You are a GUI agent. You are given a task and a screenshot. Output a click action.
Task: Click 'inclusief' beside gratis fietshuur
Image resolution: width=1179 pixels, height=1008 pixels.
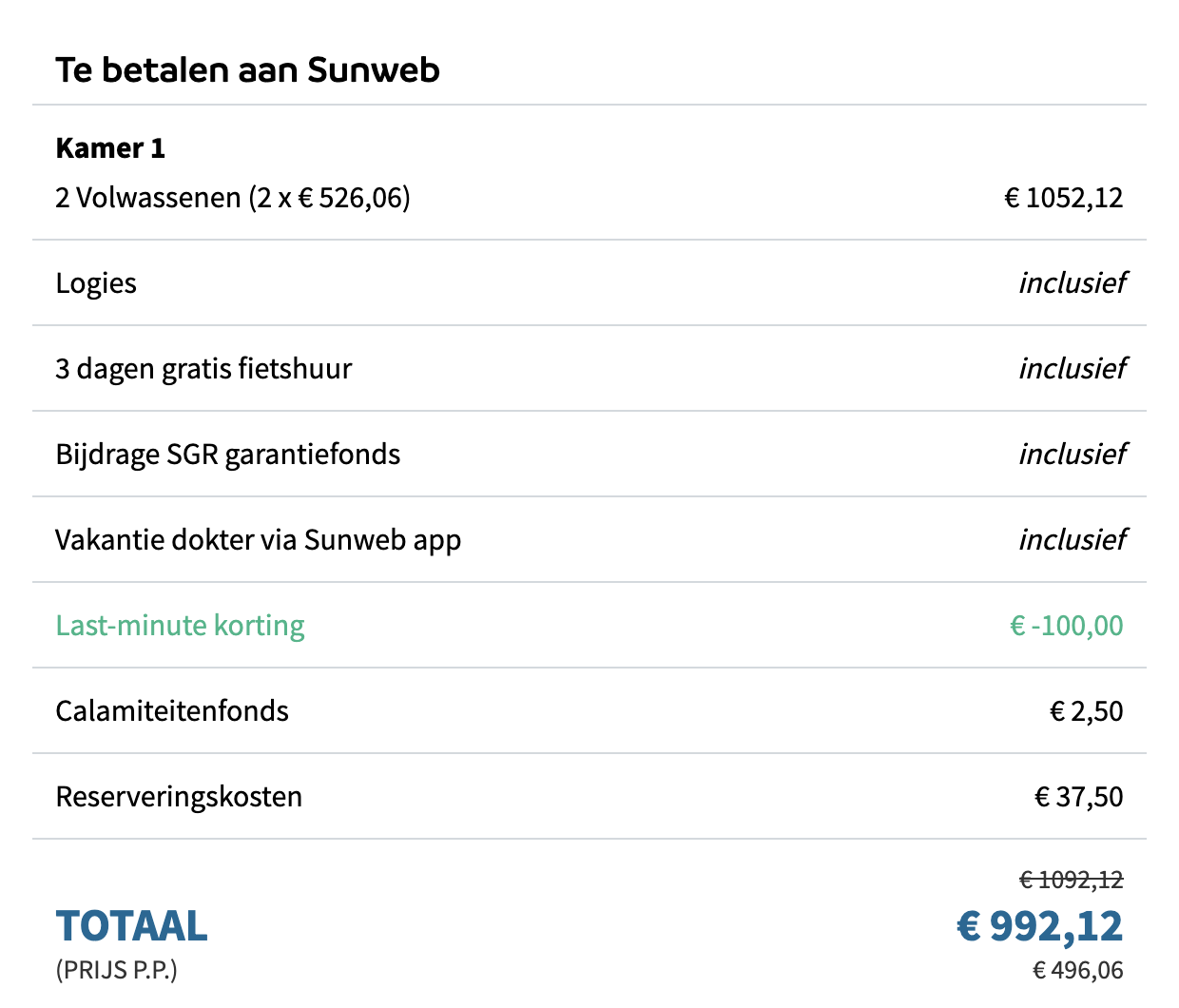pos(1072,368)
